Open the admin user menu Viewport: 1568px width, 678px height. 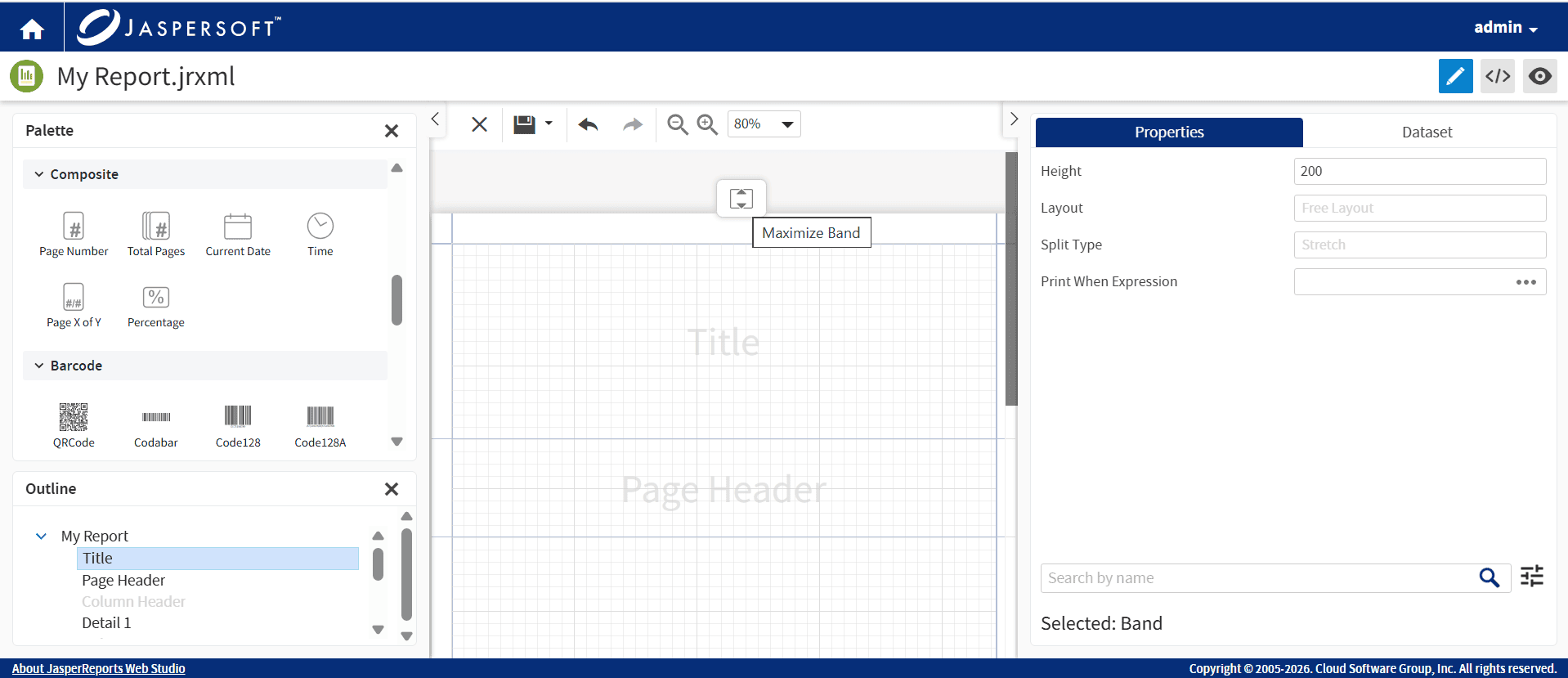[x=1505, y=27]
